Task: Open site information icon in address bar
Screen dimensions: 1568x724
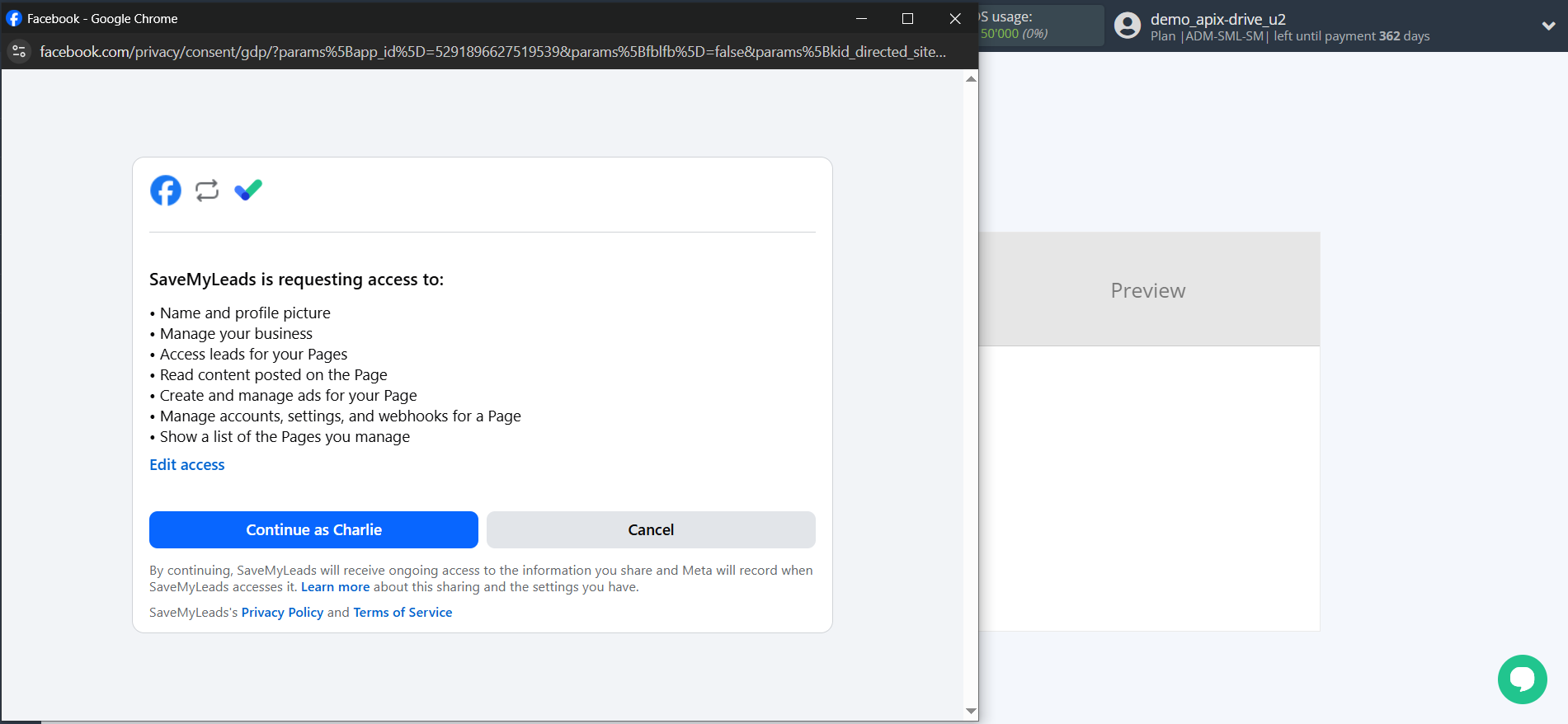Action: (x=19, y=52)
